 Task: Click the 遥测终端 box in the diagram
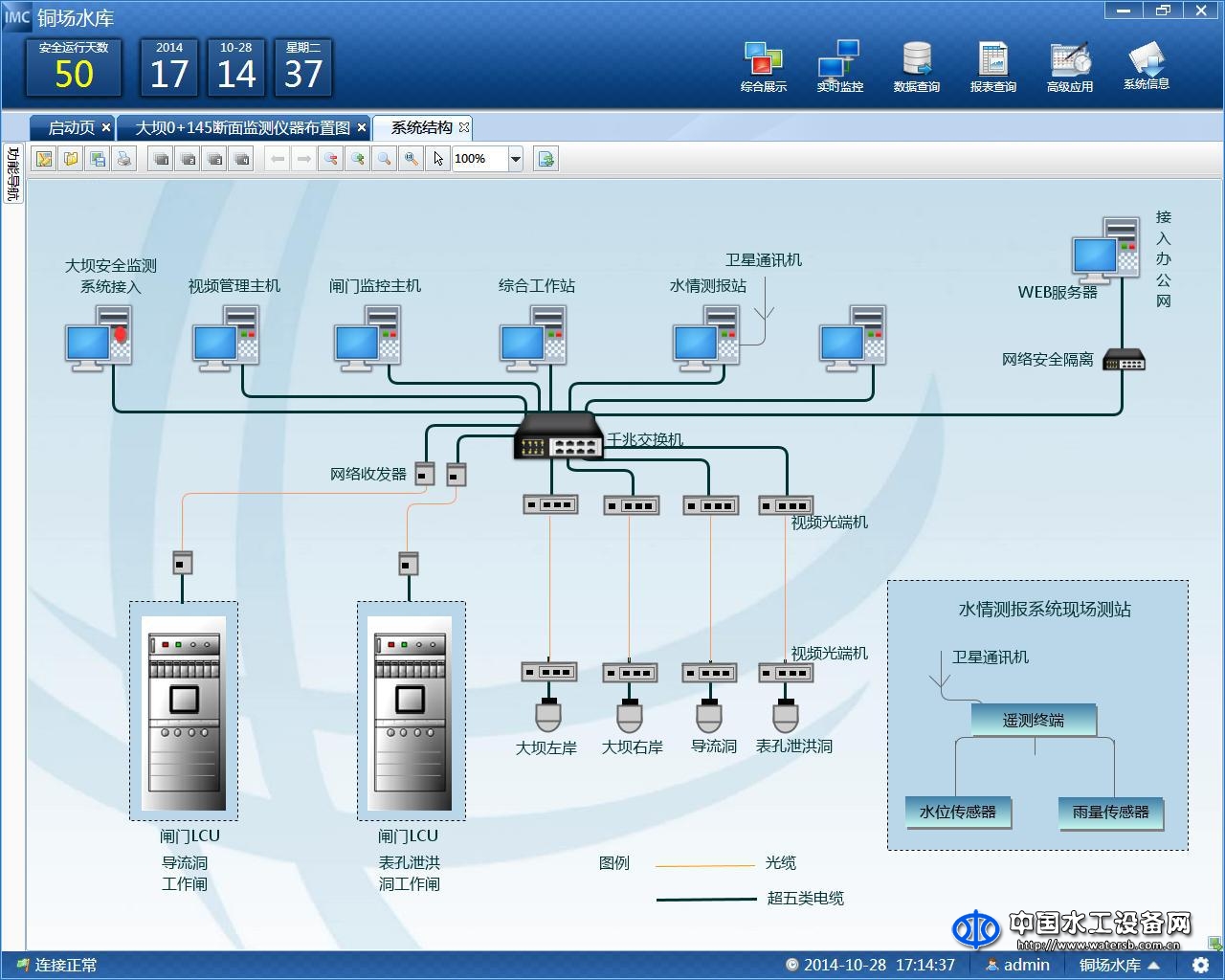click(x=1033, y=720)
